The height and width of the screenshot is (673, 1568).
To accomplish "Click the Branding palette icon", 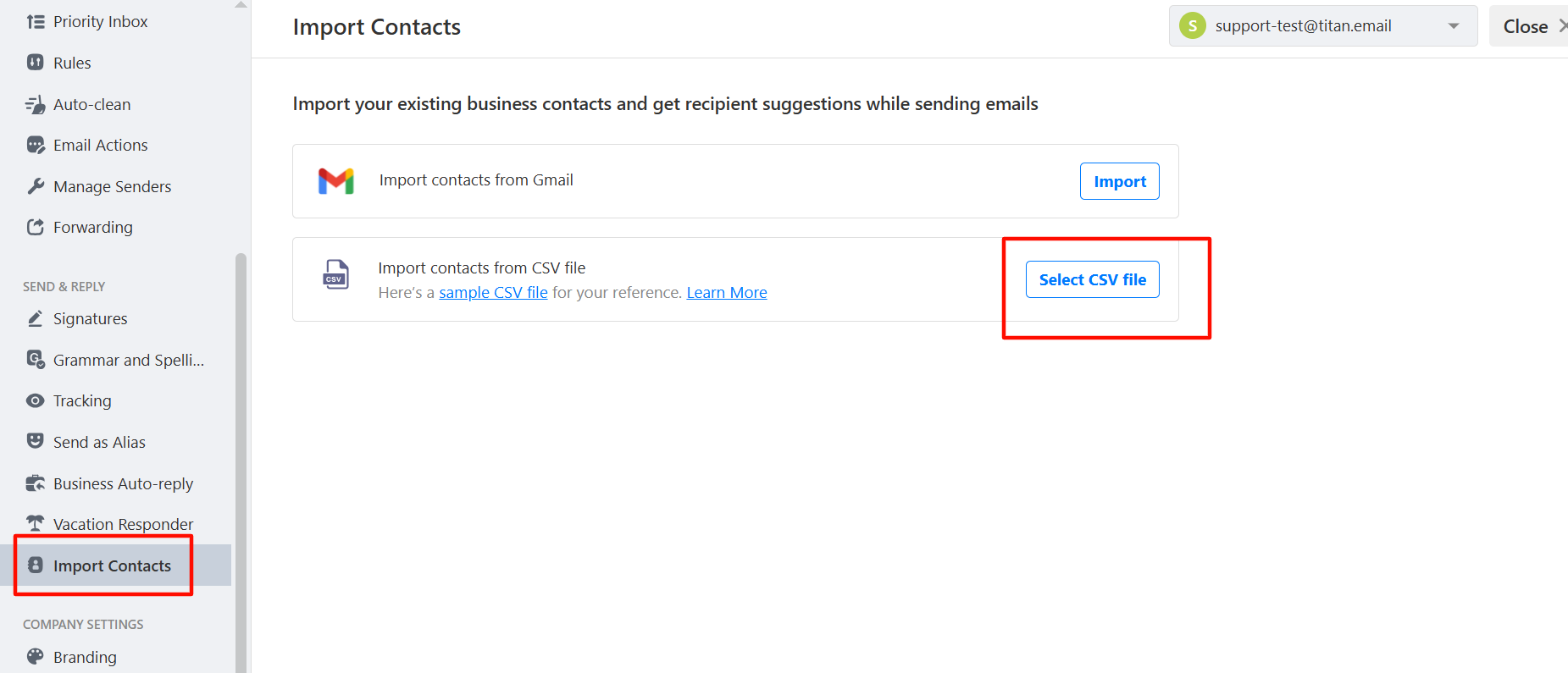I will coord(36,656).
